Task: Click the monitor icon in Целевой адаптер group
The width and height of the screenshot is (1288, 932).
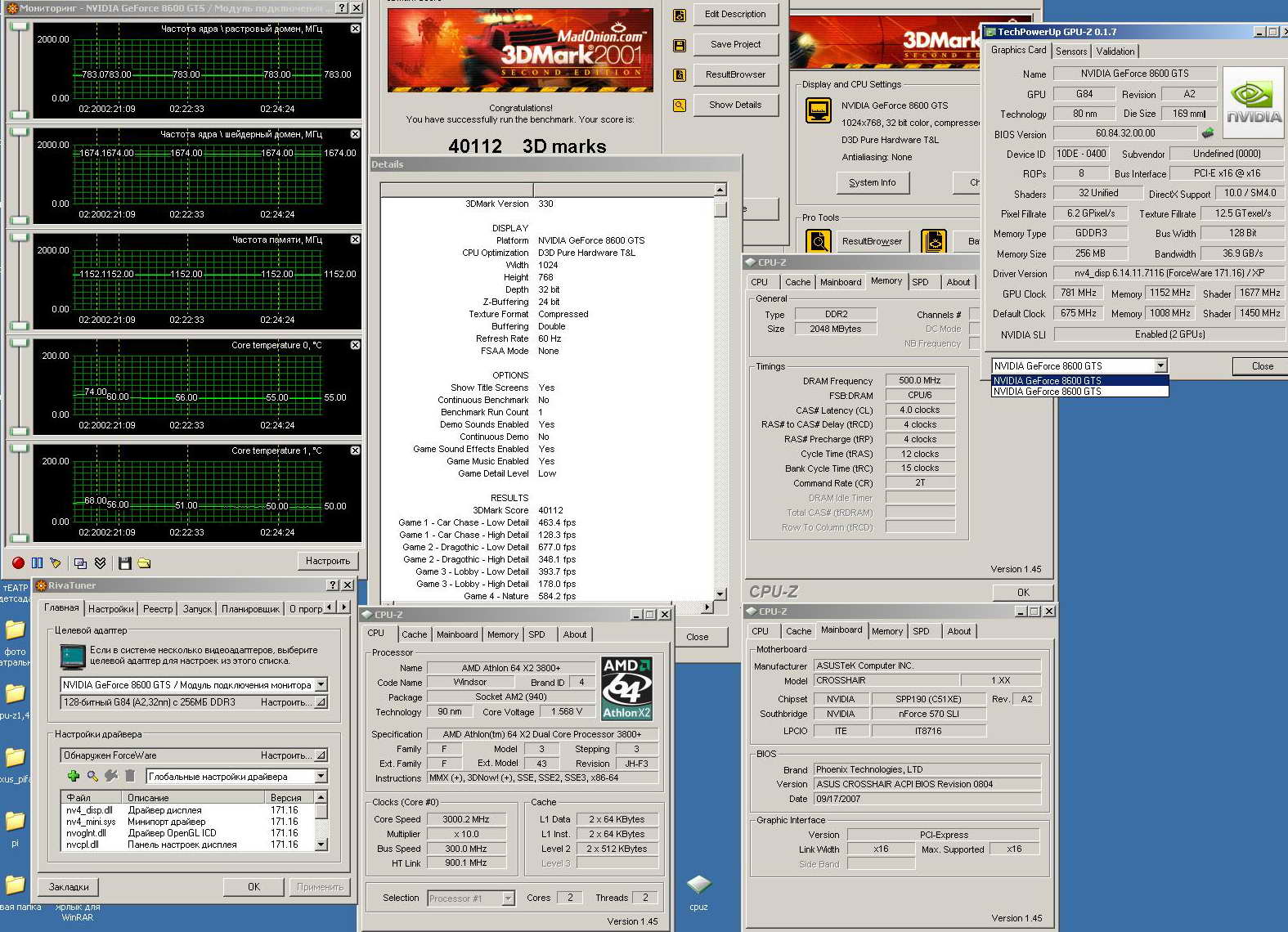Action: (73, 656)
